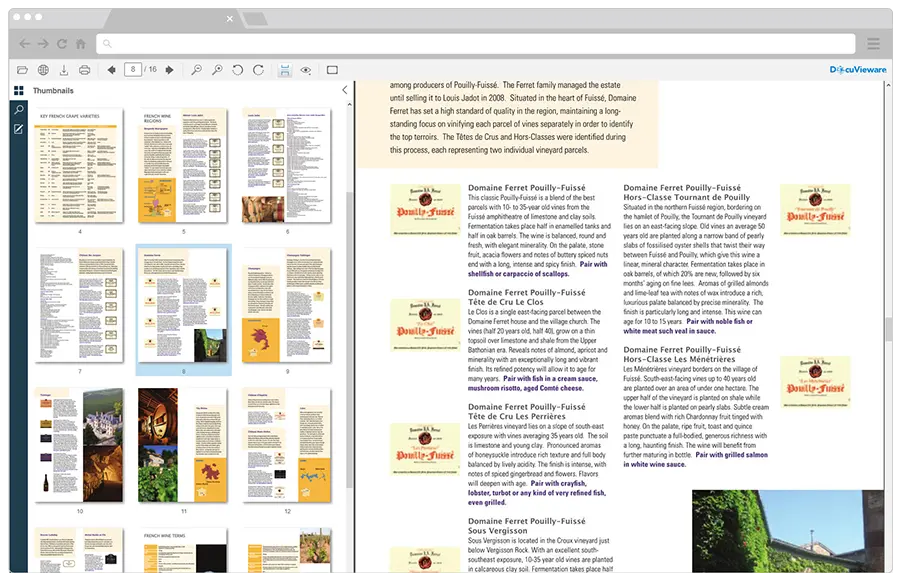
Task: Click the Tournant de Pouilly wine label image
Action: (x=815, y=210)
